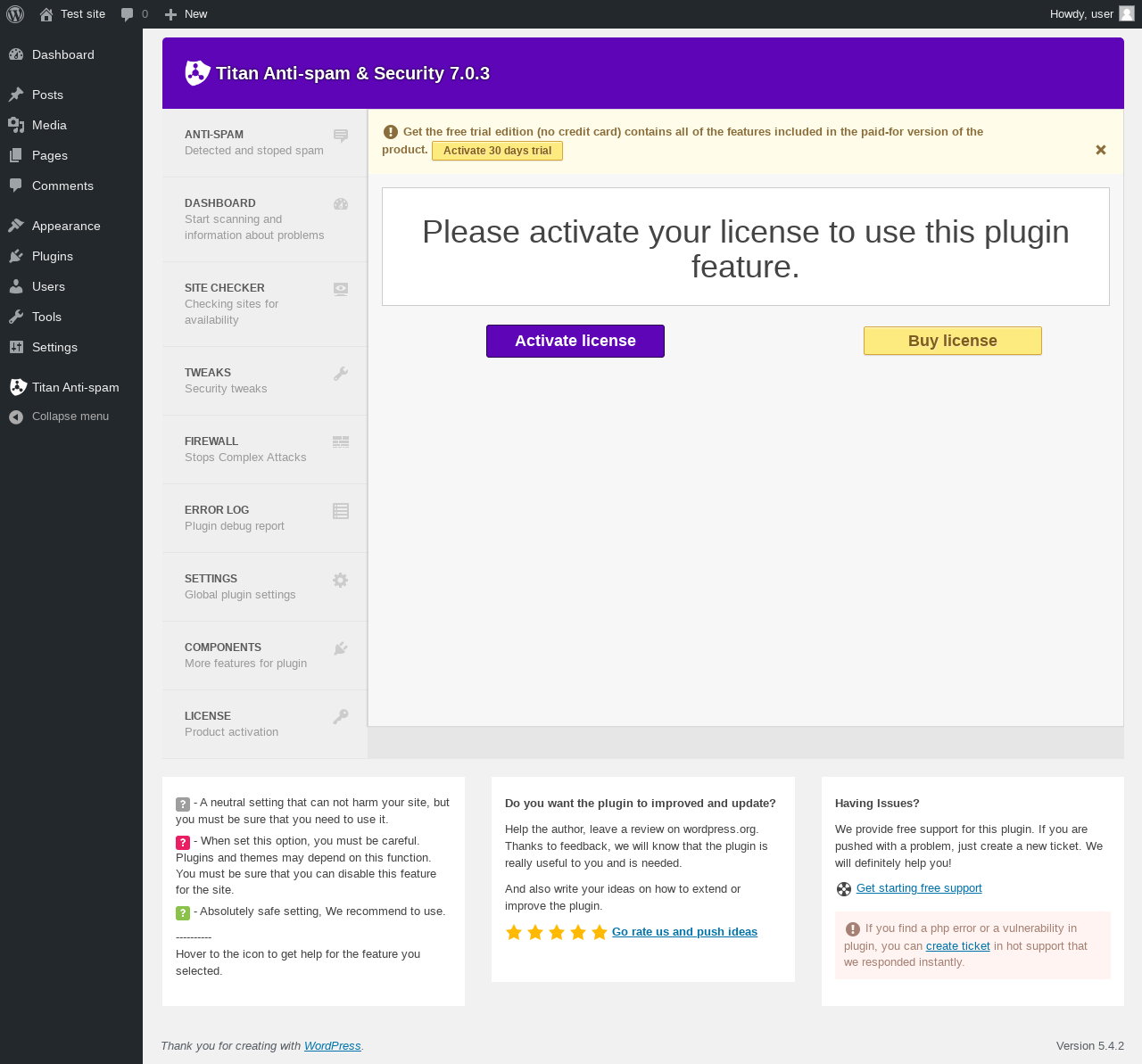Image resolution: width=1142 pixels, height=1064 pixels.
Task: Open the New content menu
Action: pyautogui.click(x=186, y=14)
